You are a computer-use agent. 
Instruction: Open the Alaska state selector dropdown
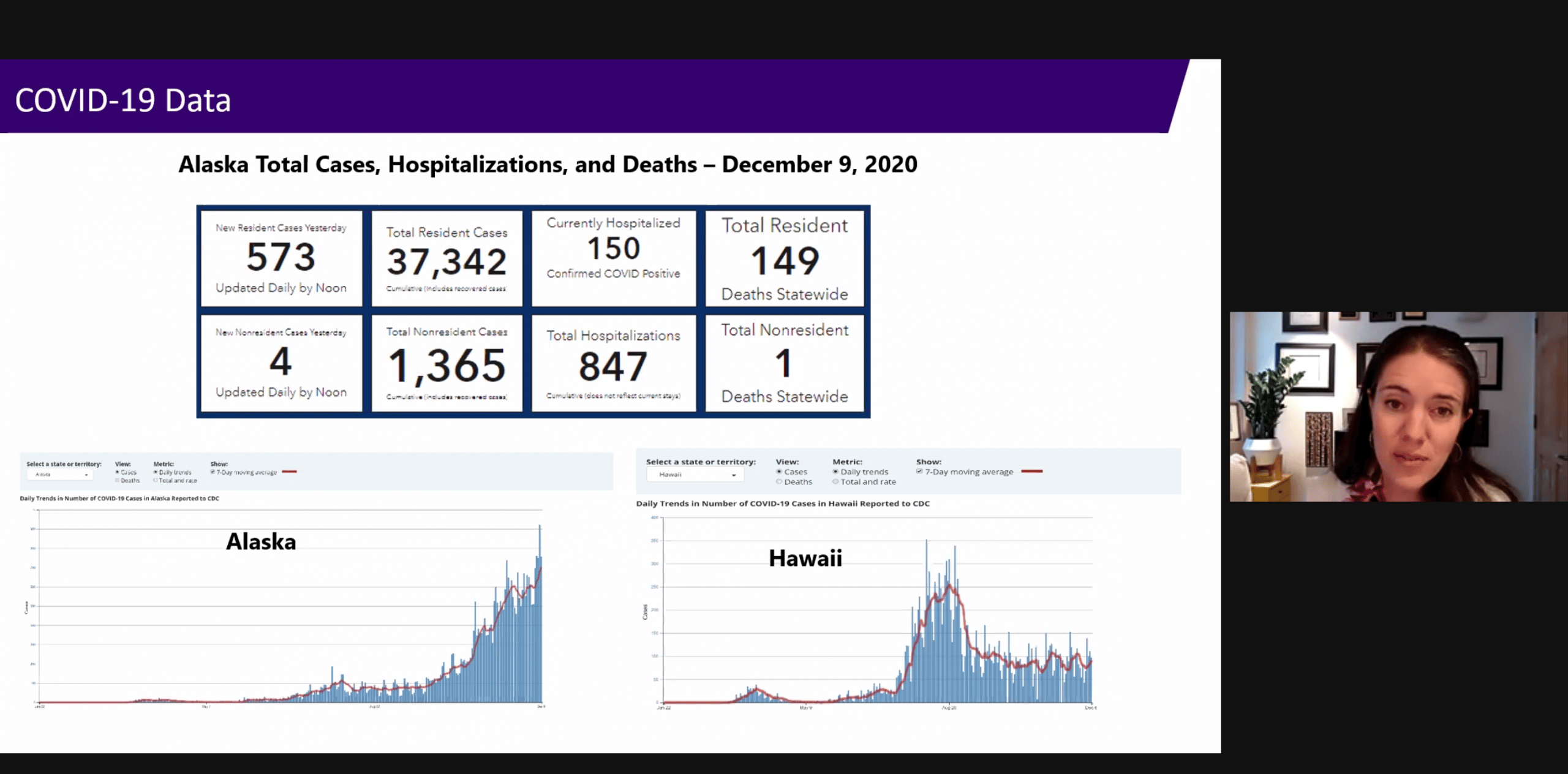click(60, 475)
